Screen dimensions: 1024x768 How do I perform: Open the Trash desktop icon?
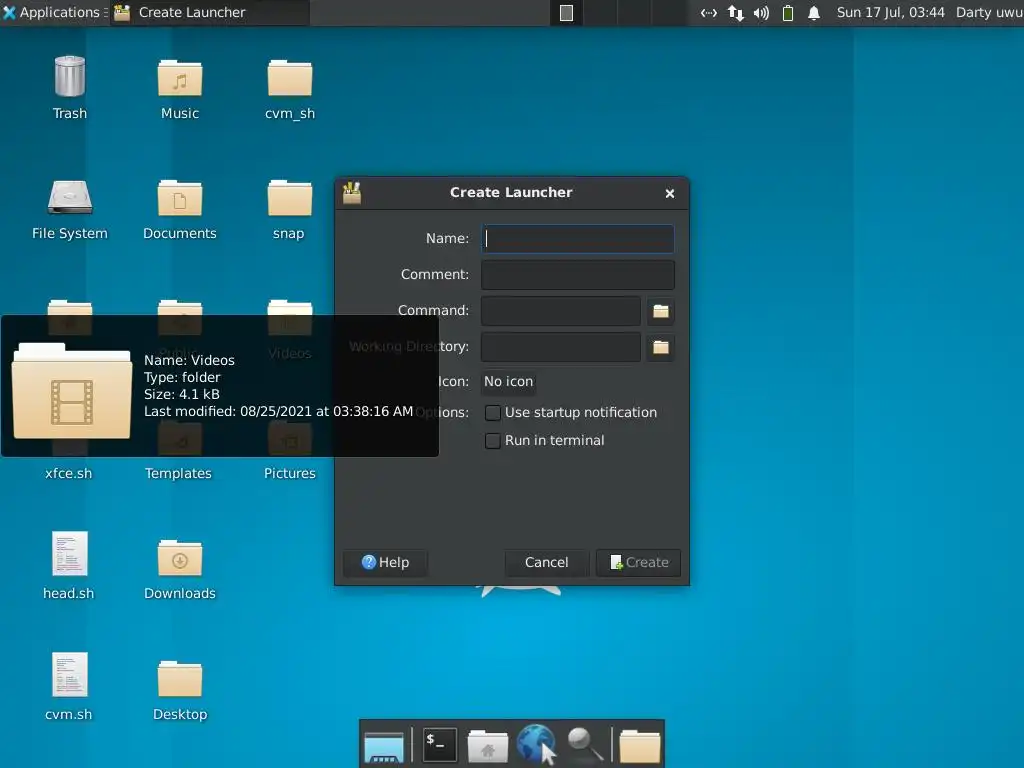pos(70,77)
